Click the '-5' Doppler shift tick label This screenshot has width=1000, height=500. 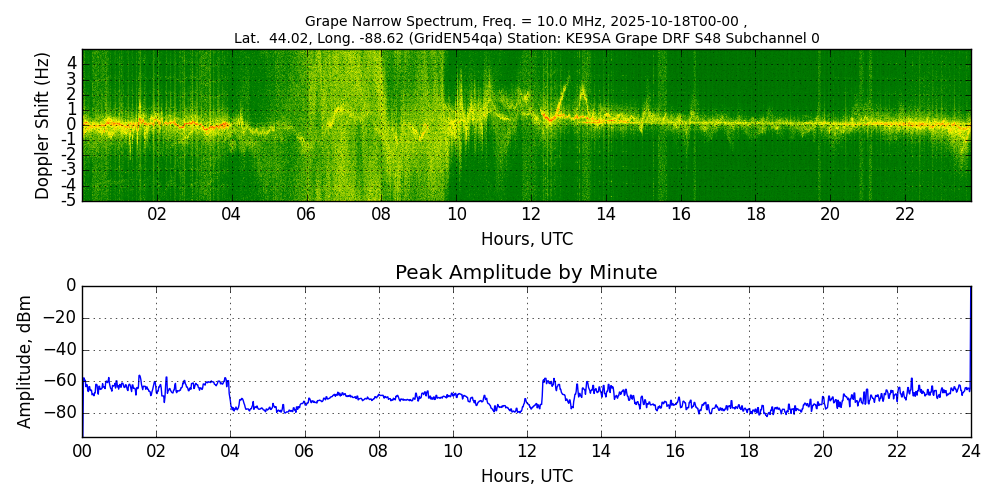tap(68, 200)
